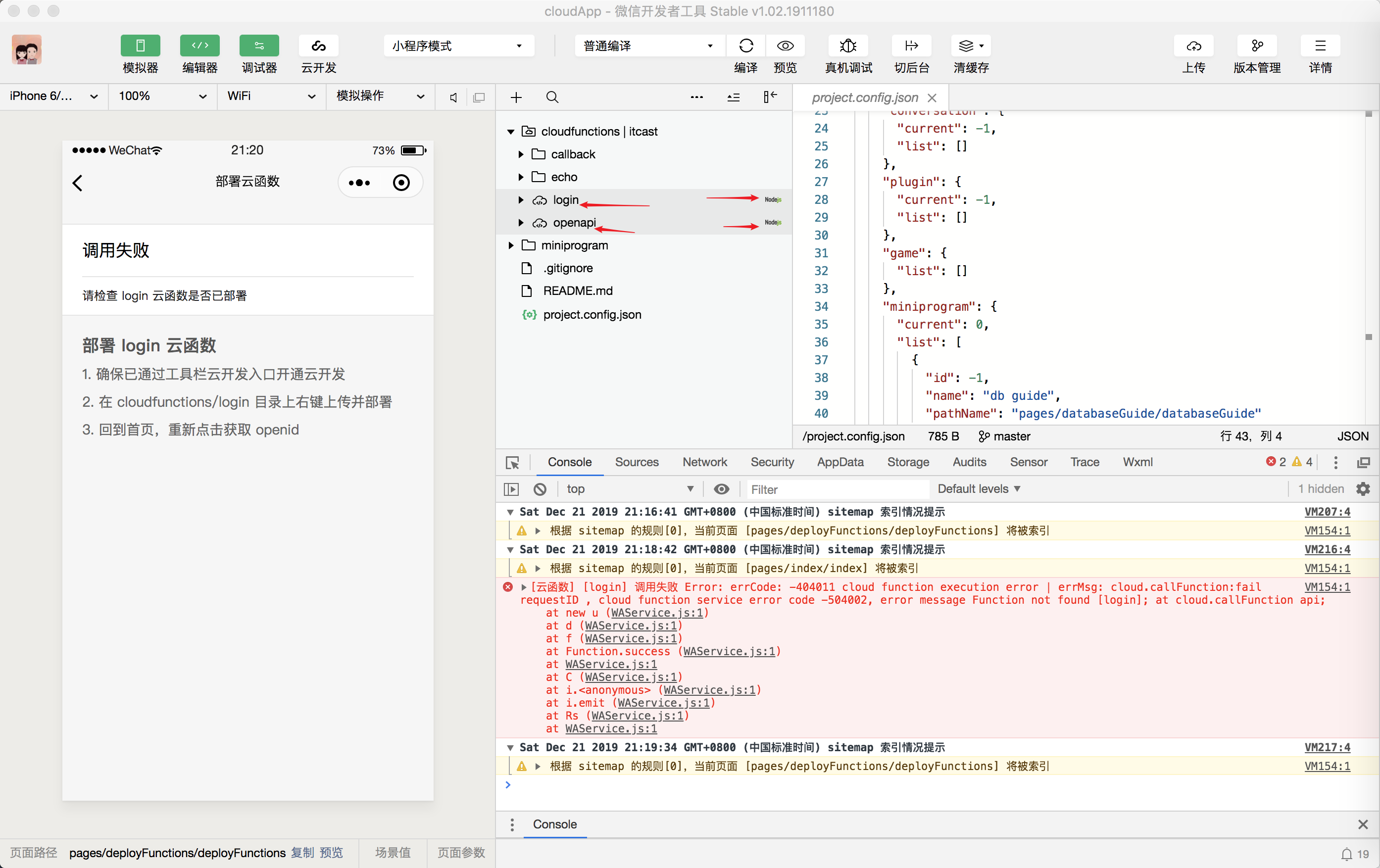Switch to the Sources tab
Viewport: 1380px width, 868px height.
coord(636,462)
